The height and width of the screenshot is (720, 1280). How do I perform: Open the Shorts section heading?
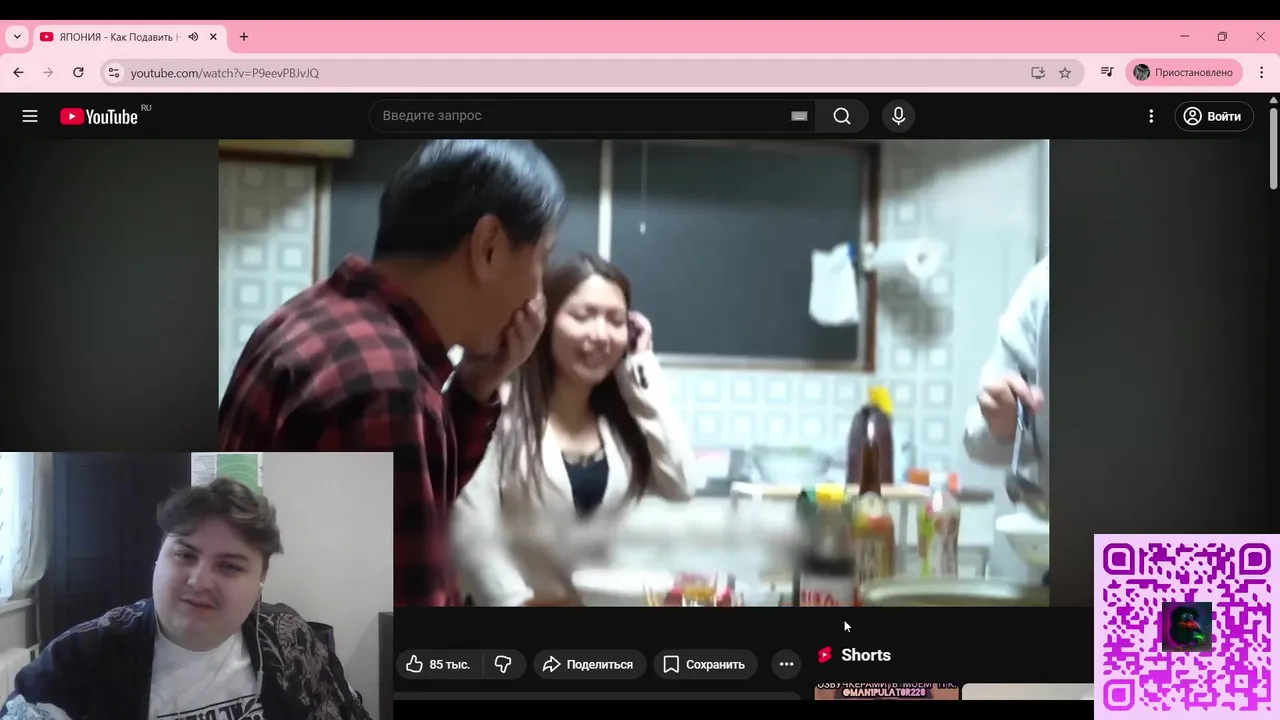point(866,655)
